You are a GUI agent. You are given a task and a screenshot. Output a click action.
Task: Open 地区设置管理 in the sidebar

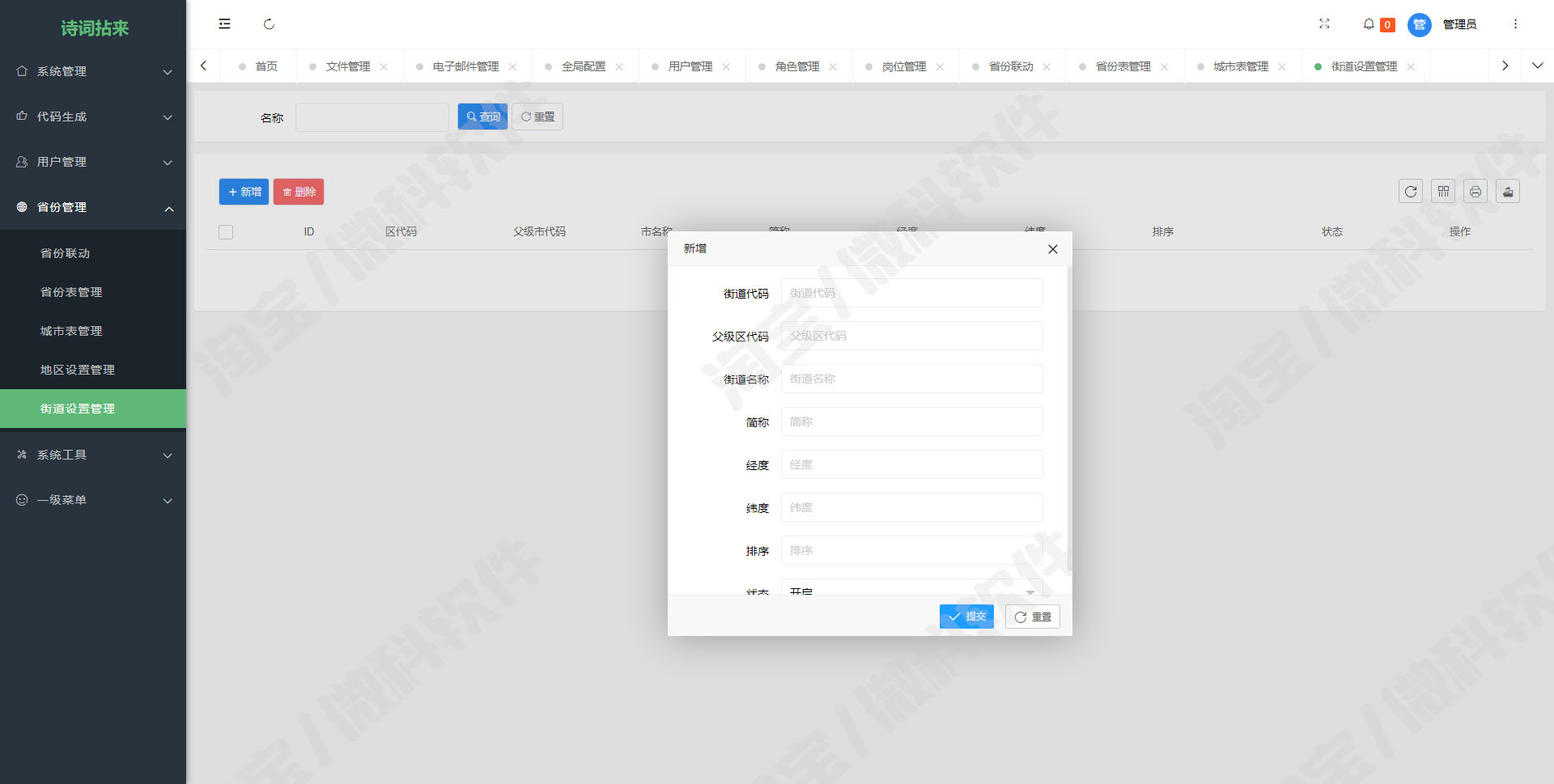click(x=93, y=370)
